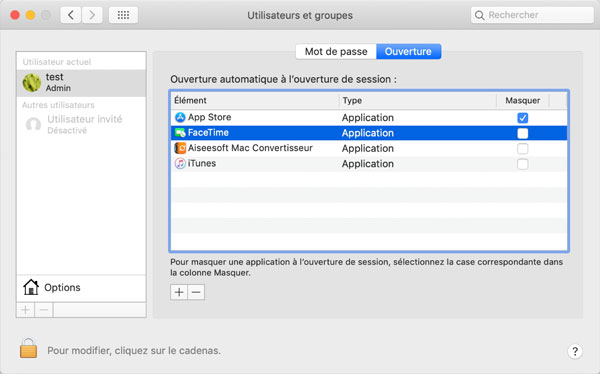
Task: Select the Ouverture tab
Action: tap(408, 51)
